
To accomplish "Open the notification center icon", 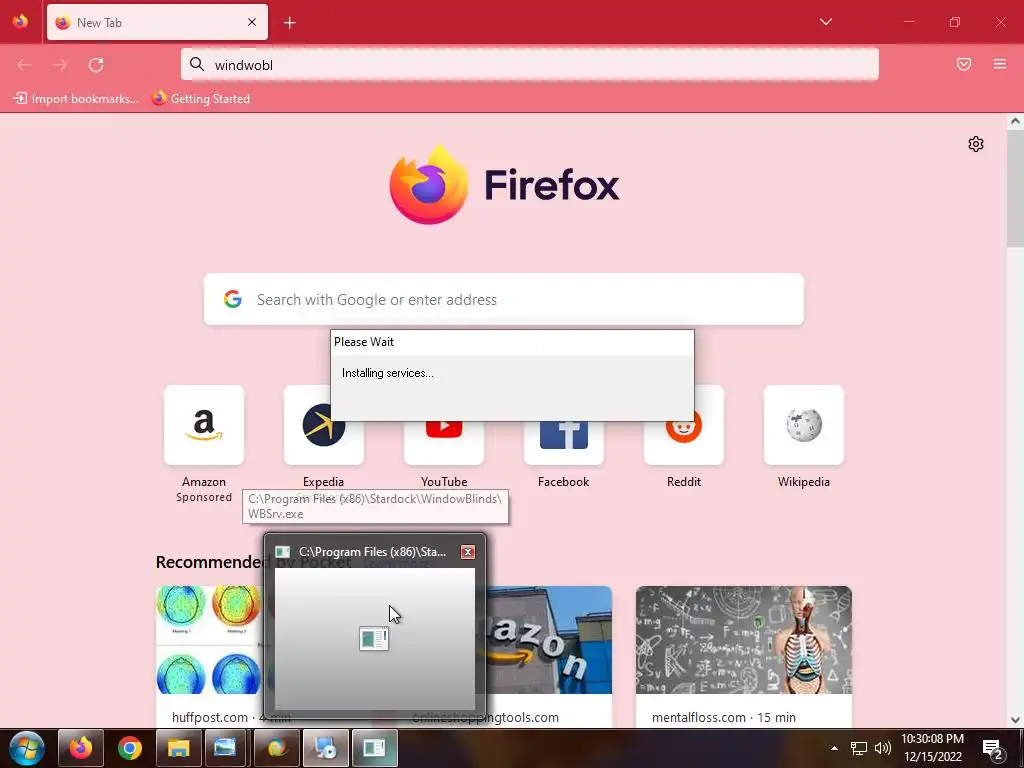I will [993, 748].
